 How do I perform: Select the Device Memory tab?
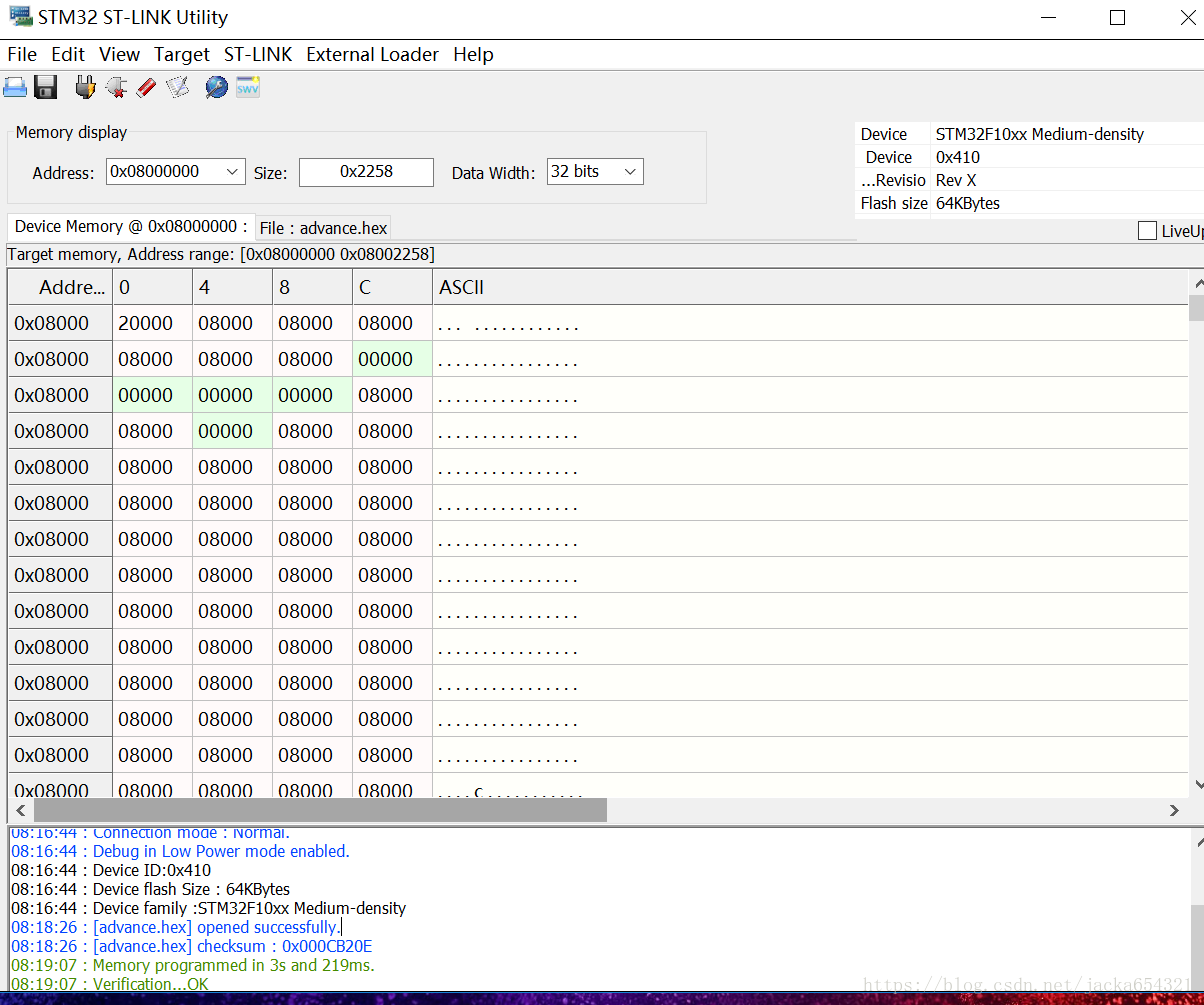click(x=130, y=227)
